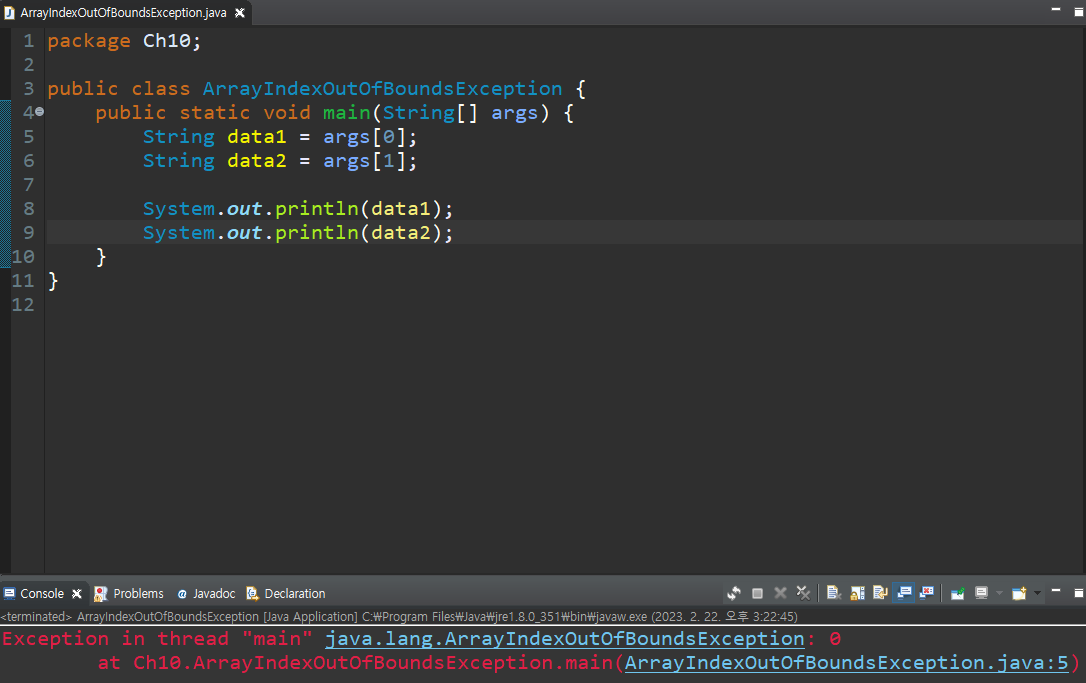The width and height of the screenshot is (1086, 683).
Task: Minimize the Console view
Action: click(x=1056, y=591)
